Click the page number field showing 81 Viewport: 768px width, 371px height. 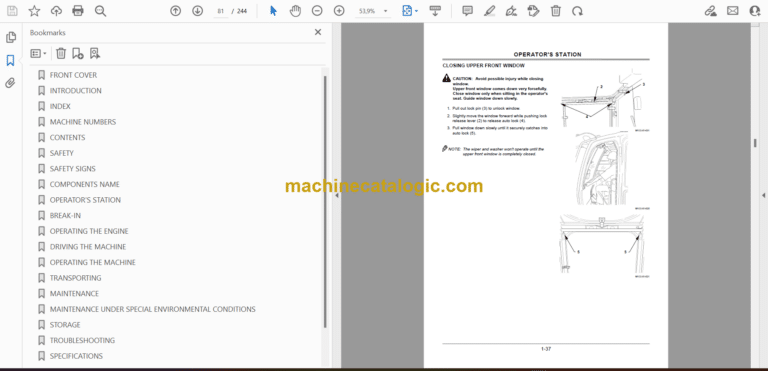pos(221,11)
